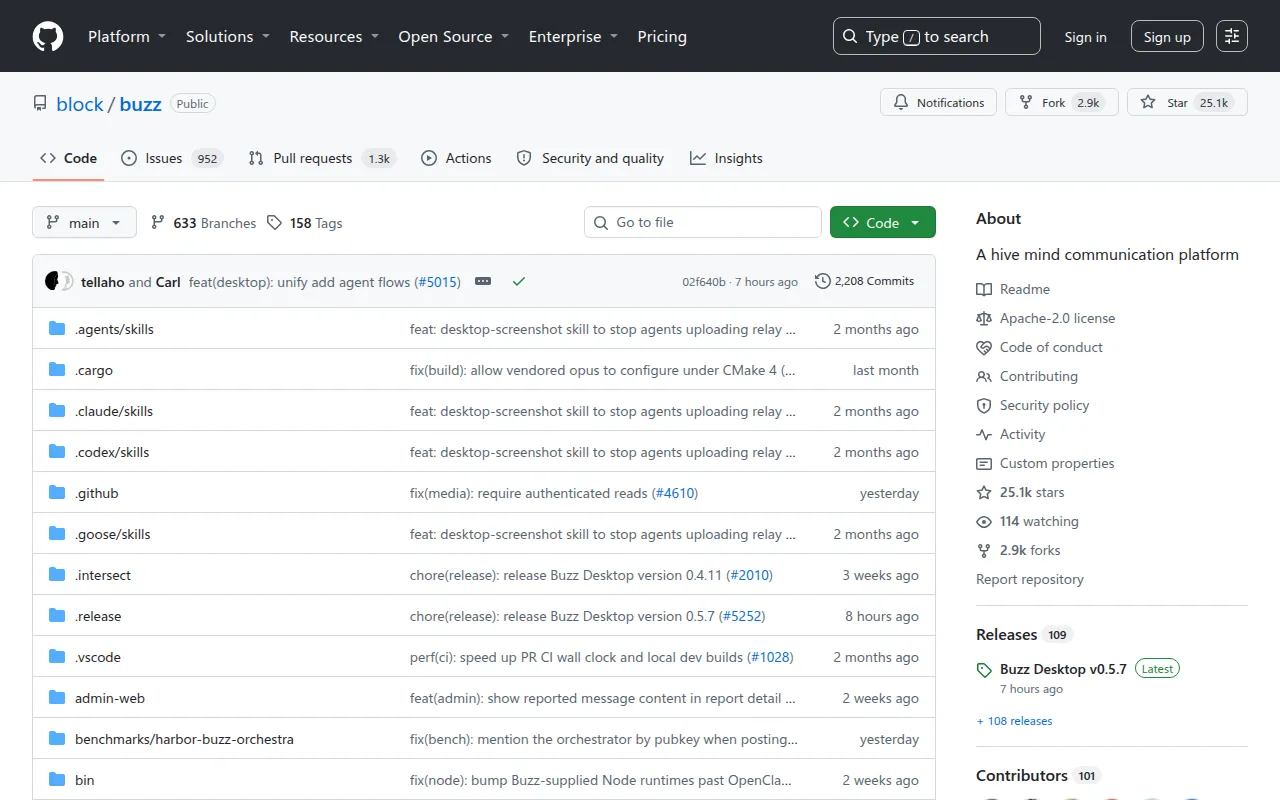
Task: Open pull request #2010 link
Action: [x=750, y=575]
